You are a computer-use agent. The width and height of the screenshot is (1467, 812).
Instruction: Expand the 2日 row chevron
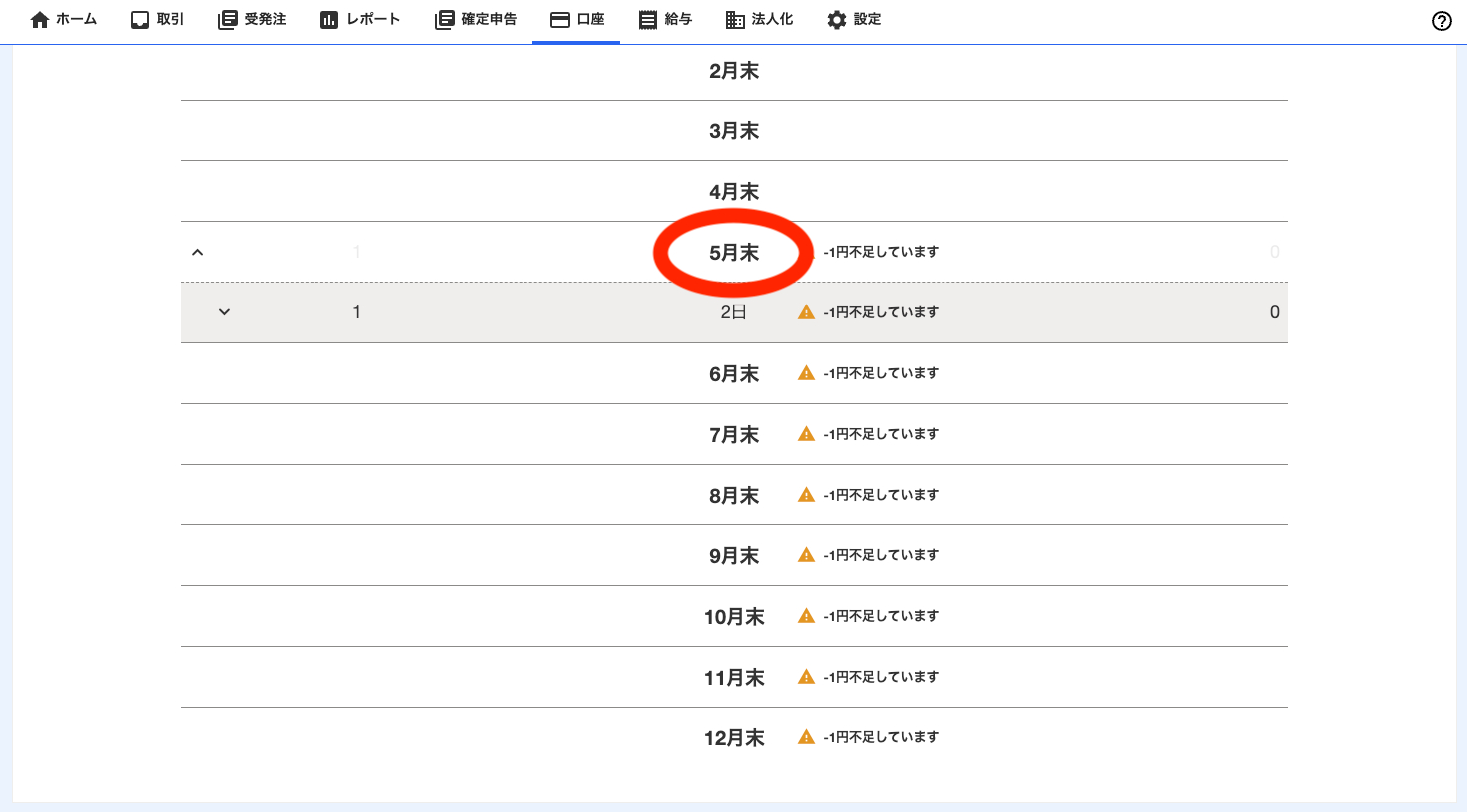click(225, 312)
